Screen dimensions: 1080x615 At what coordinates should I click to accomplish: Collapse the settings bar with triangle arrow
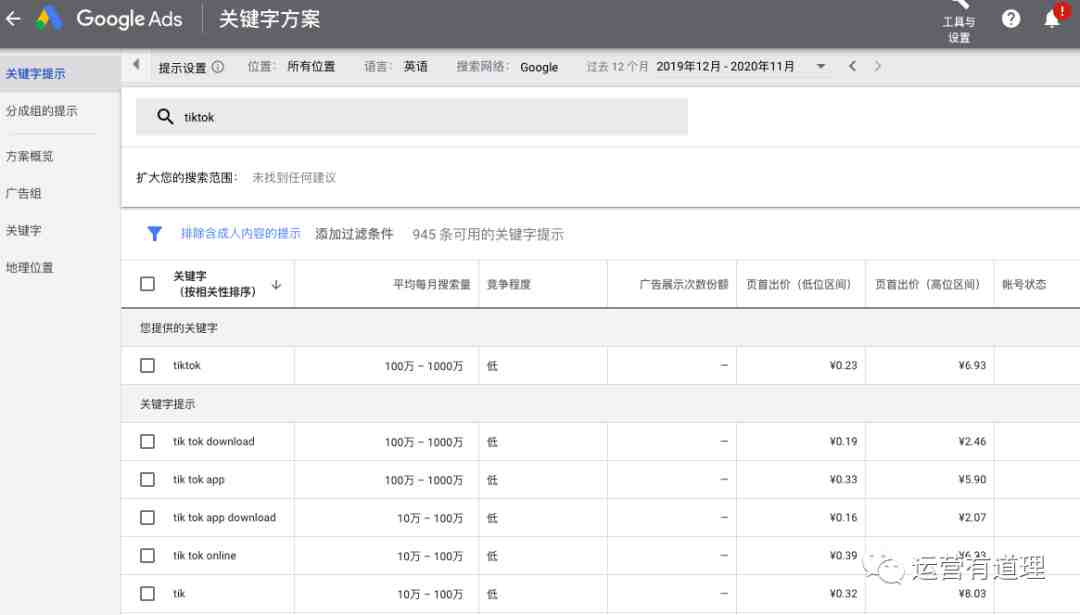tap(136, 65)
